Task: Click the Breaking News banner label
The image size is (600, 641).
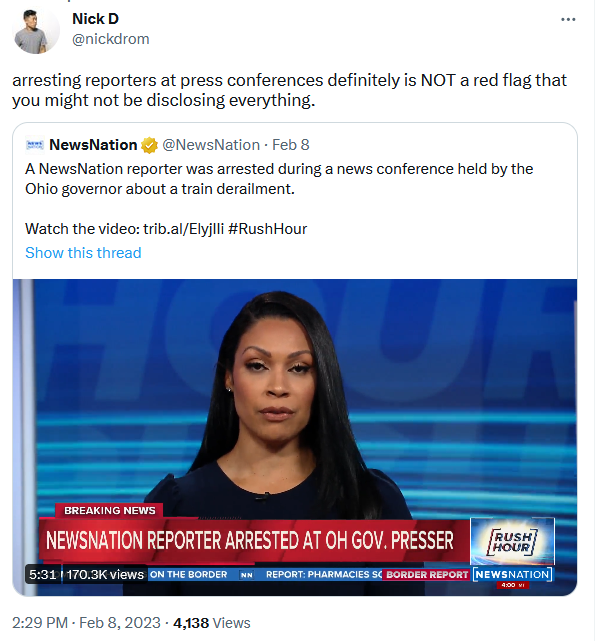Action: coord(110,511)
